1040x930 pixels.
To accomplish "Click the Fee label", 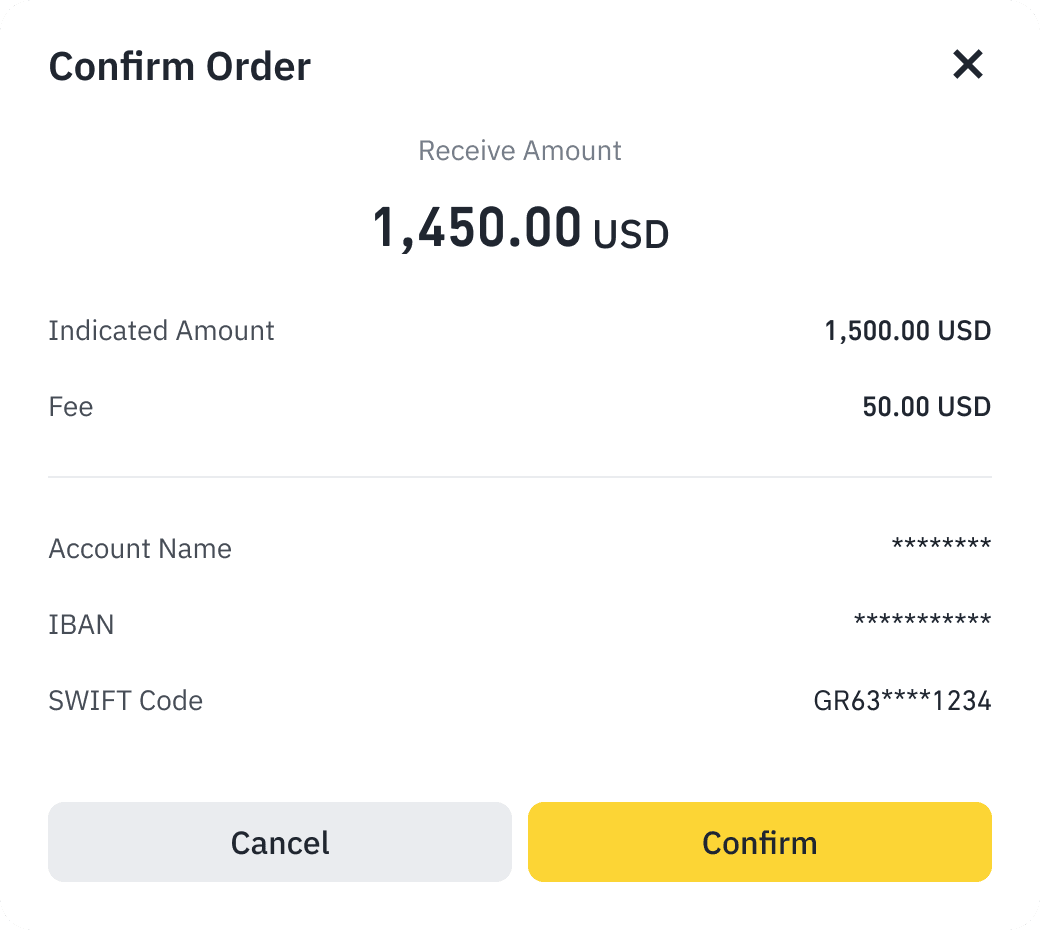I will pos(71,407).
